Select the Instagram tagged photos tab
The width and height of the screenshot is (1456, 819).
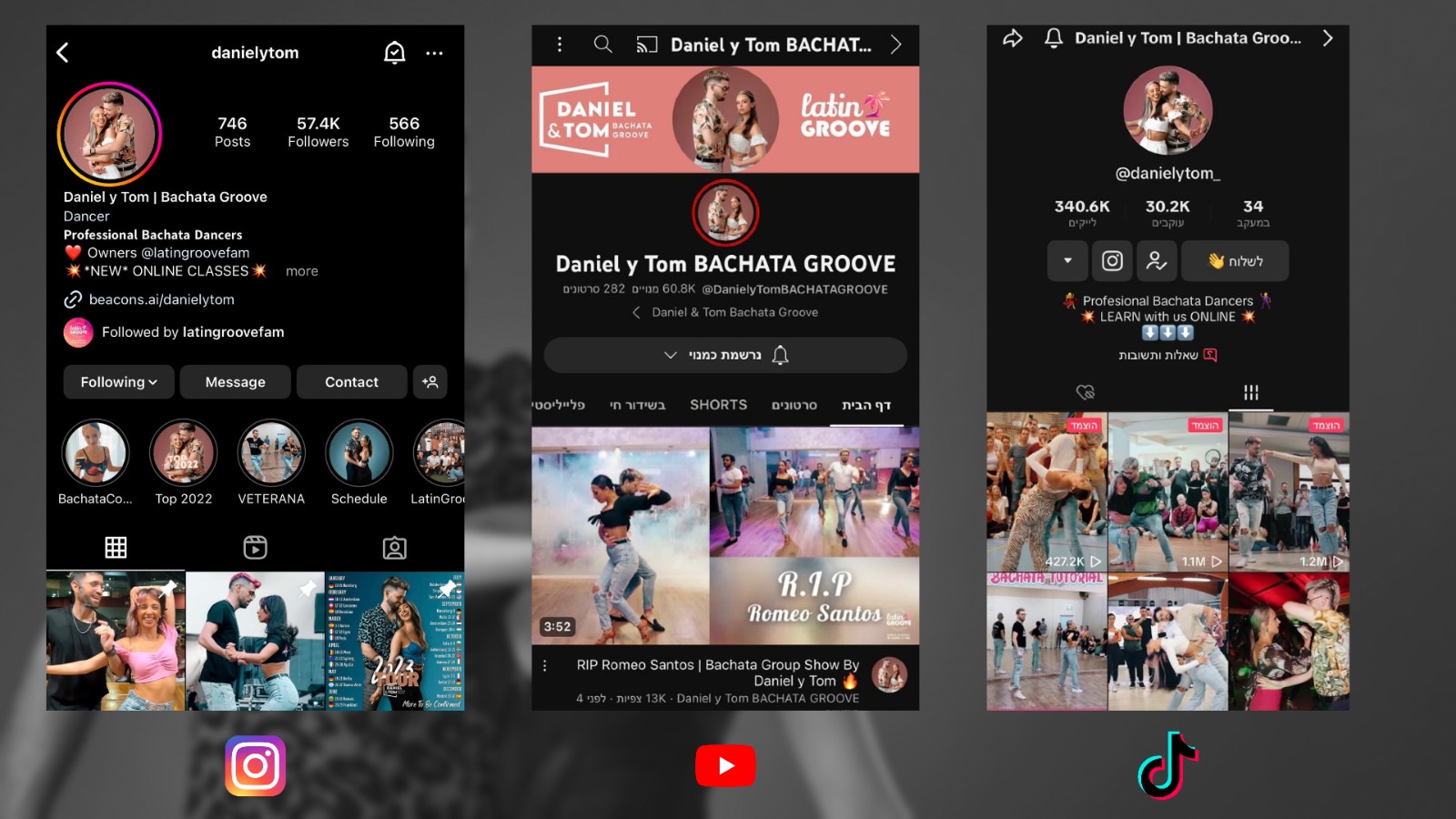click(394, 547)
